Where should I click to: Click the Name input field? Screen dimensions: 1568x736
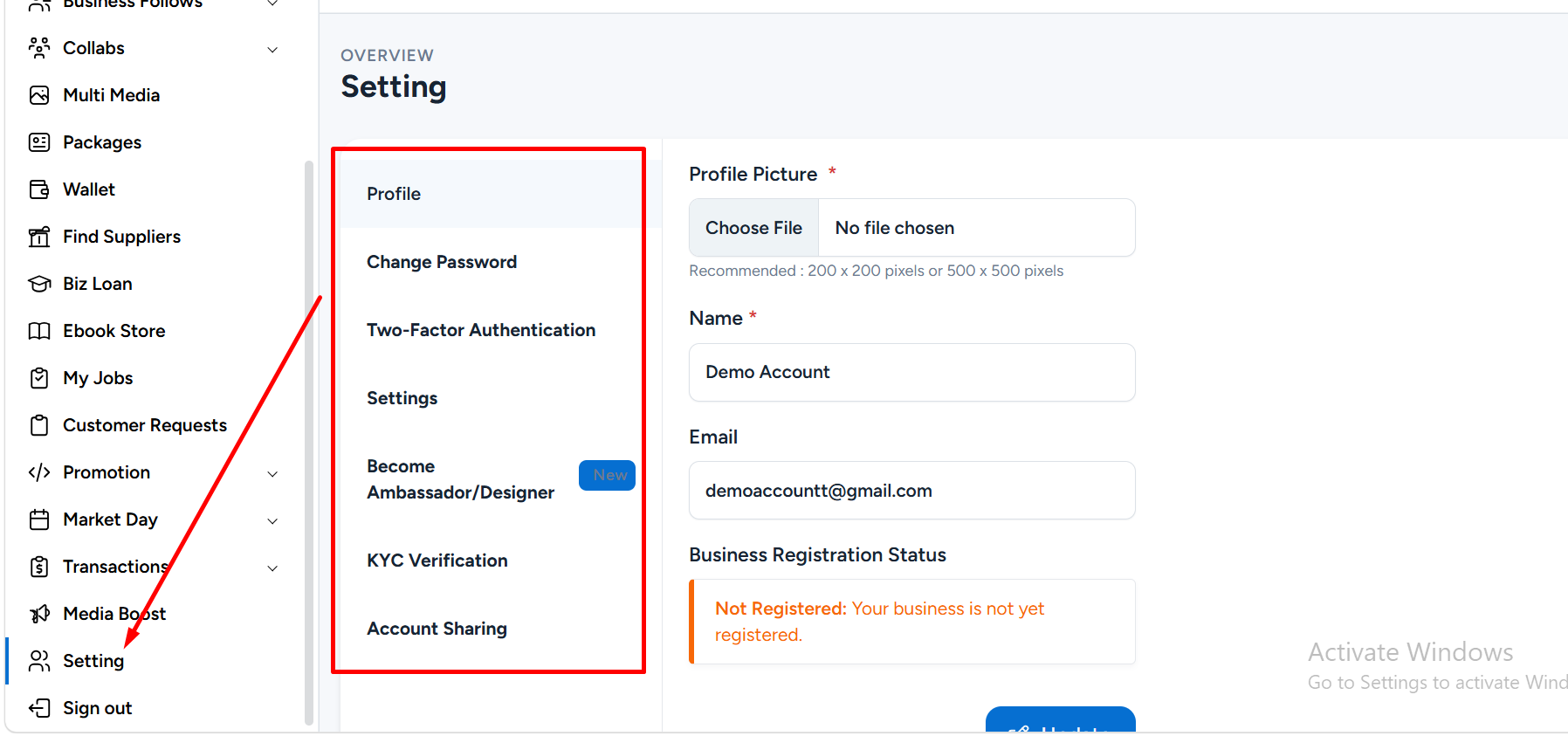point(911,373)
